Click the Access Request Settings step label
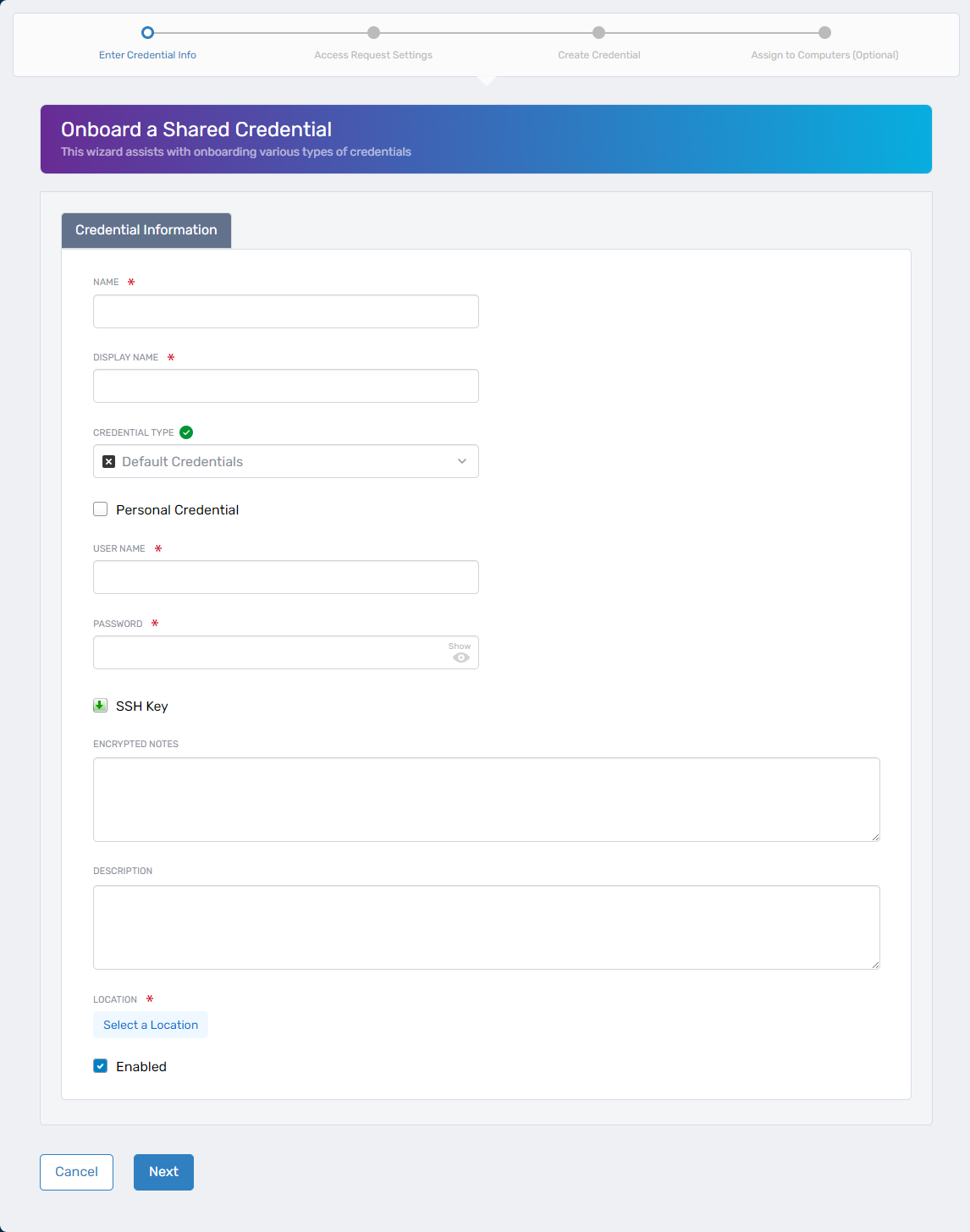Image resolution: width=970 pixels, height=1232 pixels. 373,54
